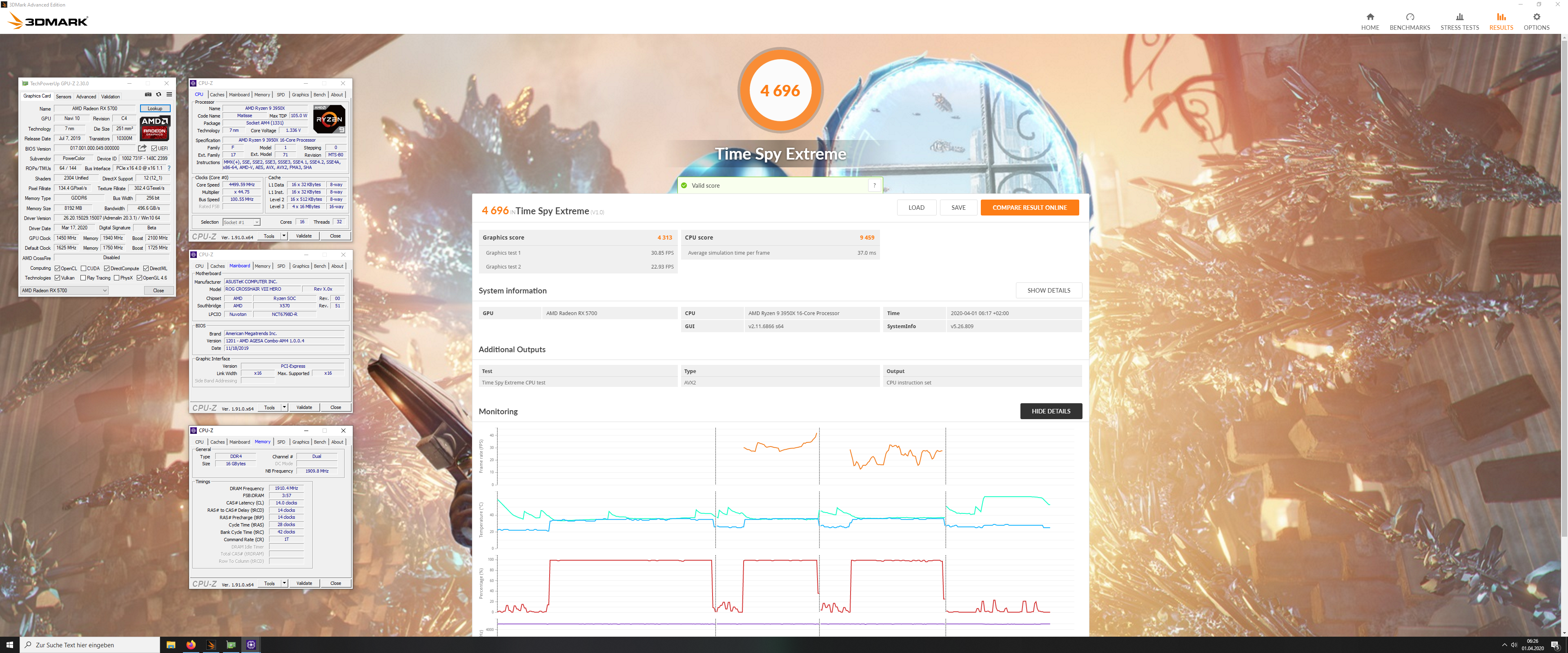Open Tools dropdown arrow in Memory CPU-Z window

pos(284,583)
